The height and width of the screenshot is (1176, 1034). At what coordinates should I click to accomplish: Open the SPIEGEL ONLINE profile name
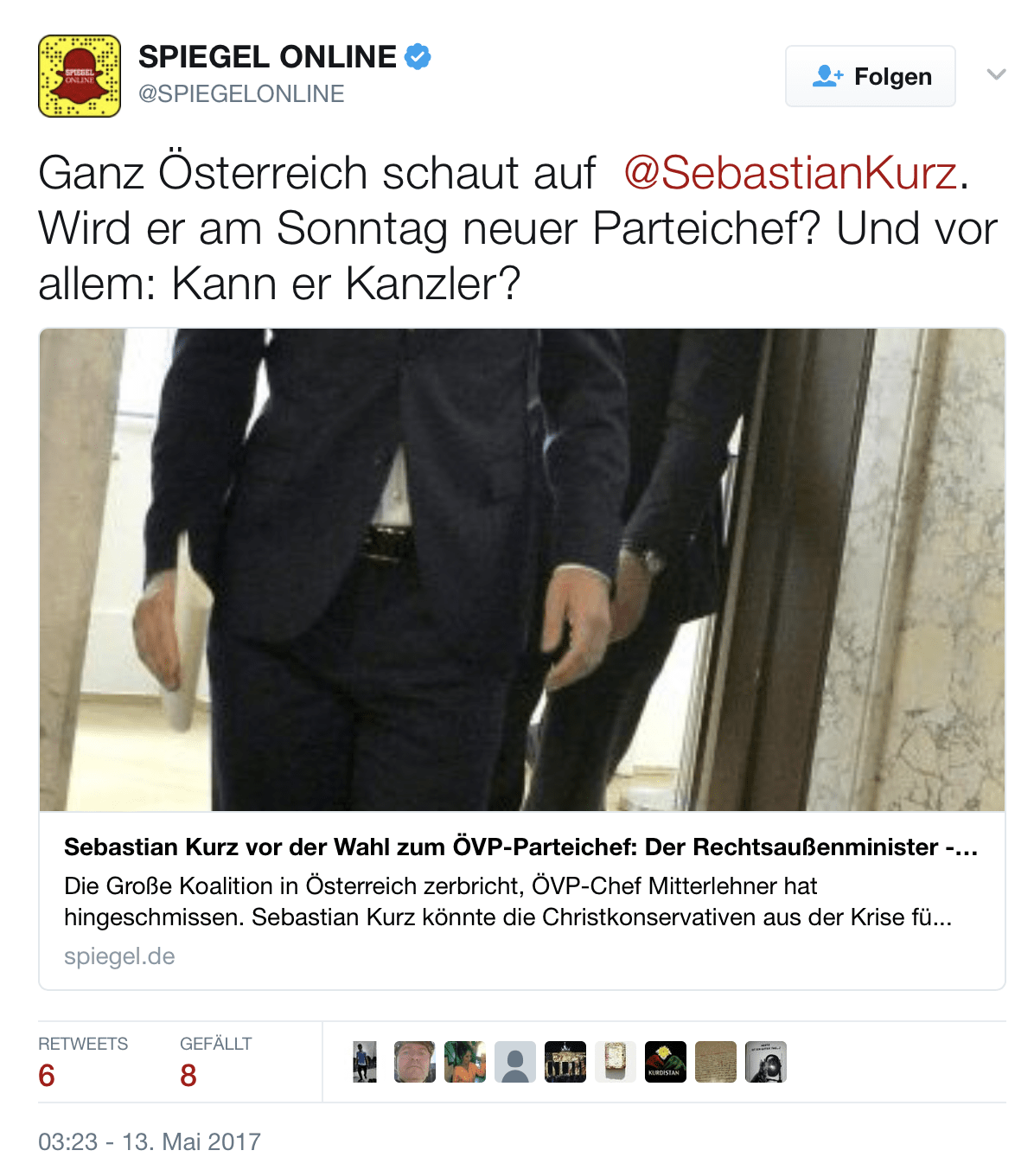coord(267,57)
